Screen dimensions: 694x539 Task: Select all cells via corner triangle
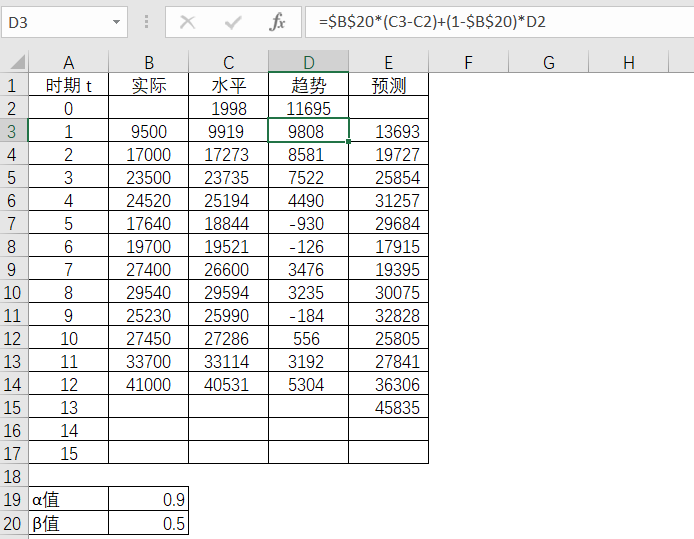tap(14, 63)
